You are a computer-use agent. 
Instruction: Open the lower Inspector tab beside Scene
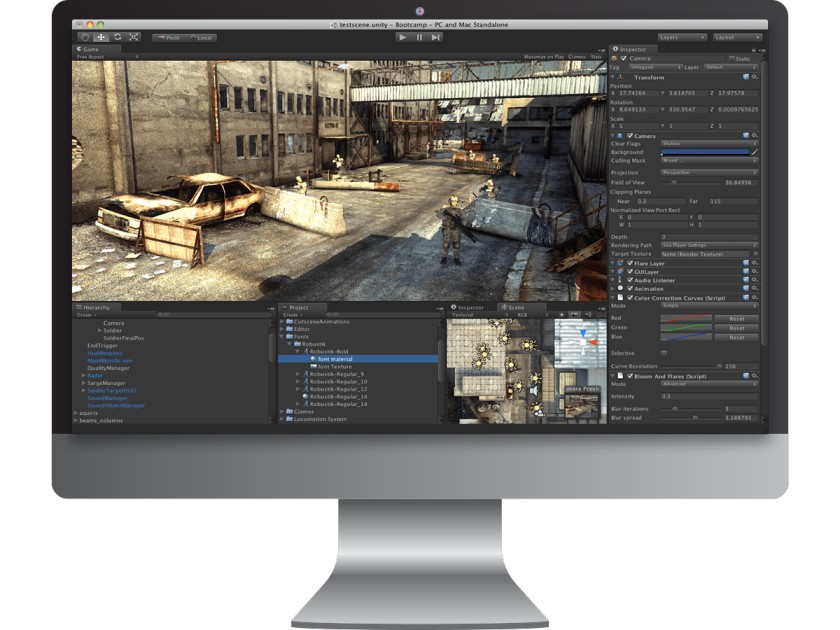click(x=468, y=308)
